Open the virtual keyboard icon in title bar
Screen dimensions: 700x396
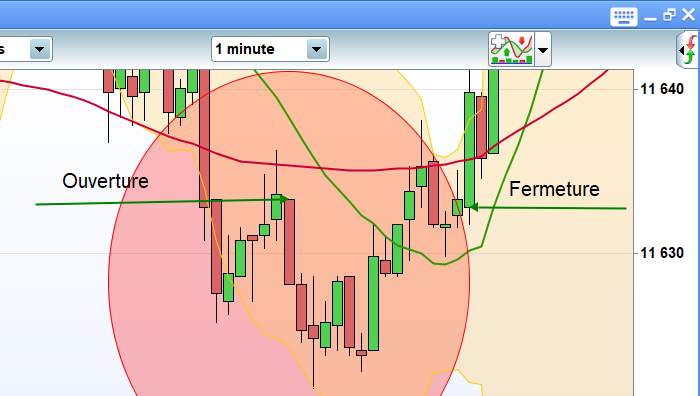point(624,17)
